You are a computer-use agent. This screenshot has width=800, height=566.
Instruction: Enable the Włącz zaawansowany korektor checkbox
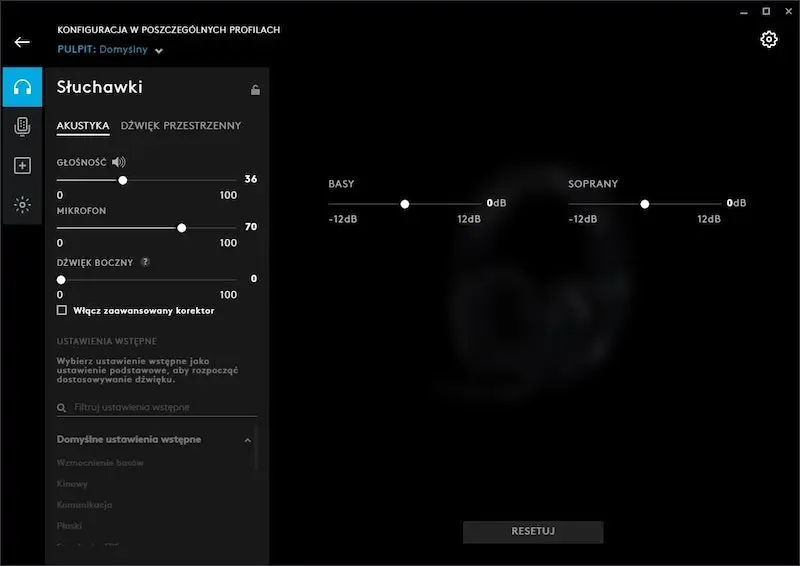[62, 311]
